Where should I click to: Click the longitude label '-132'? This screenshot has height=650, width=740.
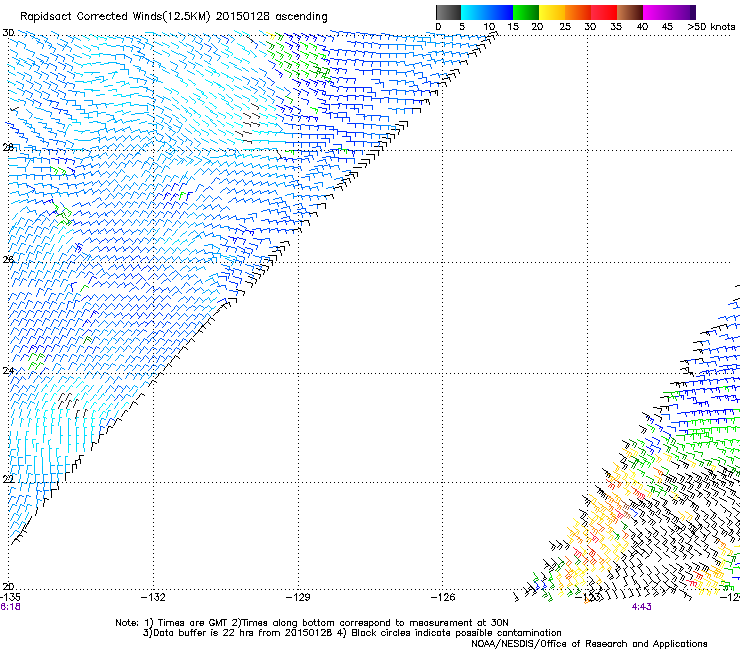click(x=153, y=597)
